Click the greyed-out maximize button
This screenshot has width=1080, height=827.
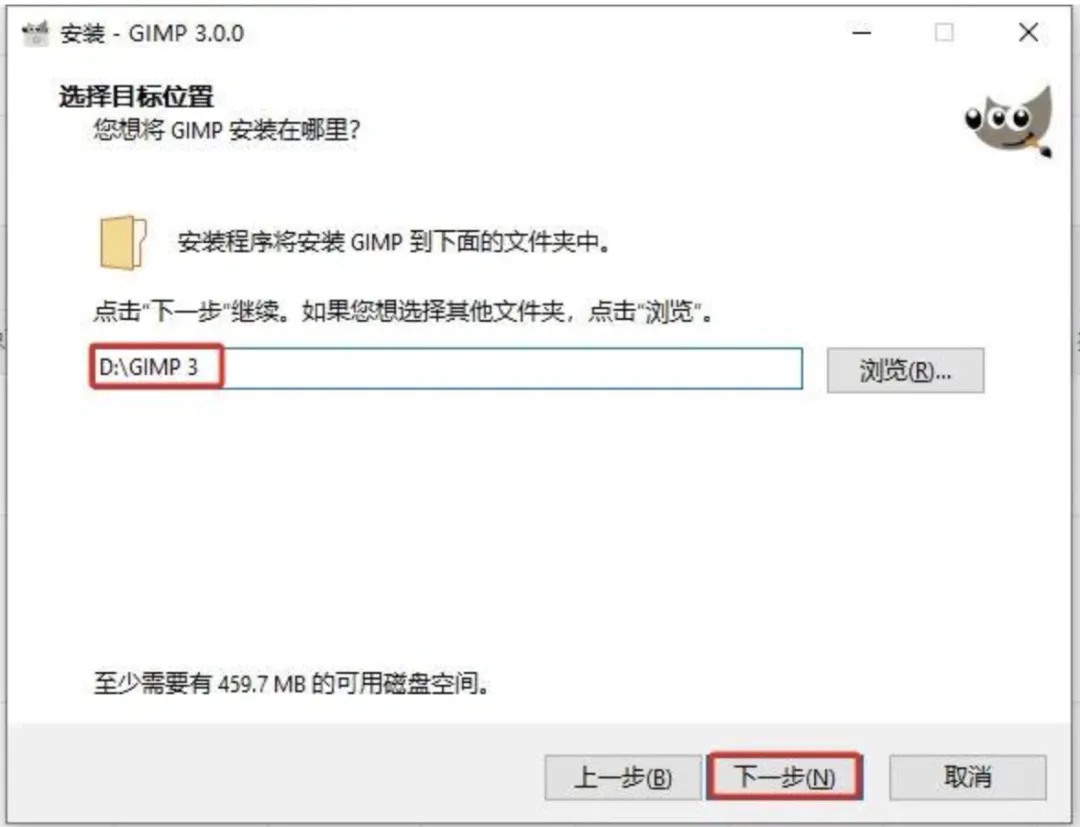click(944, 32)
